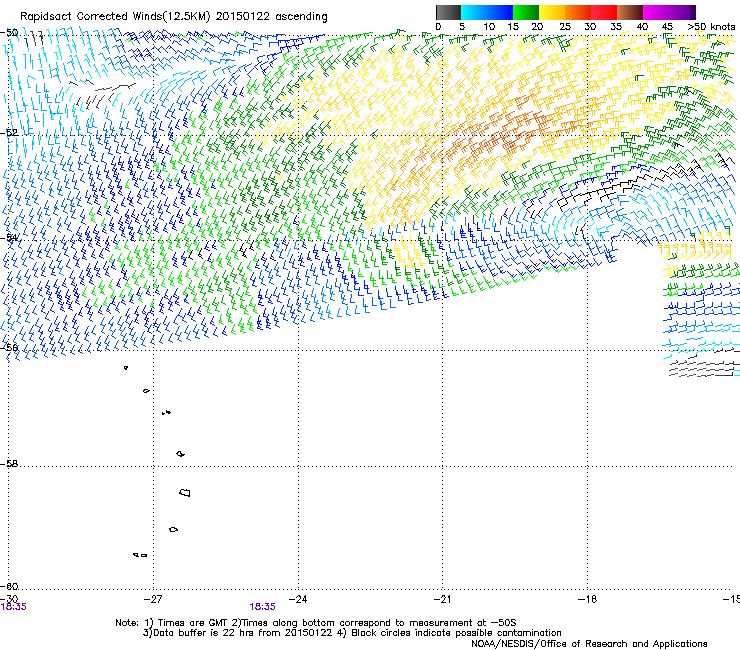Select the green 15-20 knots legend segment
Screen dimensions: 740x650
tap(526, 12)
